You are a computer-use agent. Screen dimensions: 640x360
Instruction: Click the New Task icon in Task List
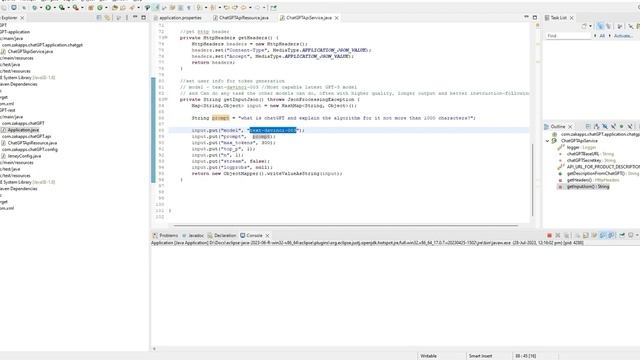(x=584, y=26)
